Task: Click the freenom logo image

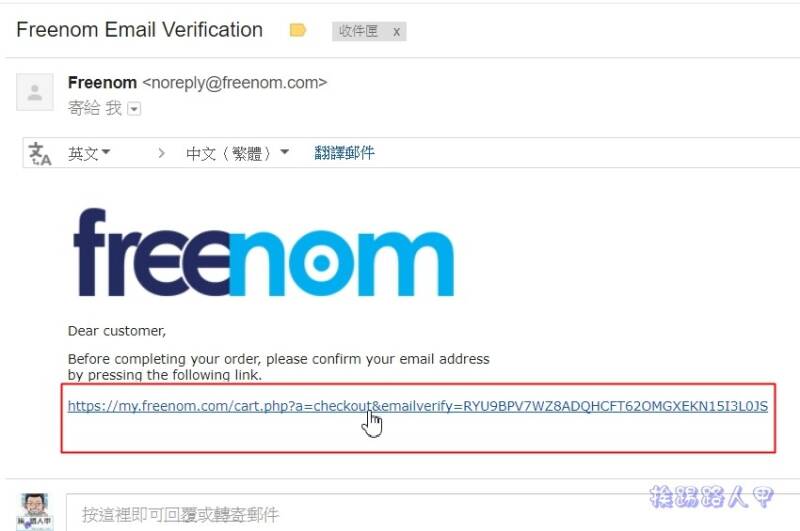Action: [264, 252]
